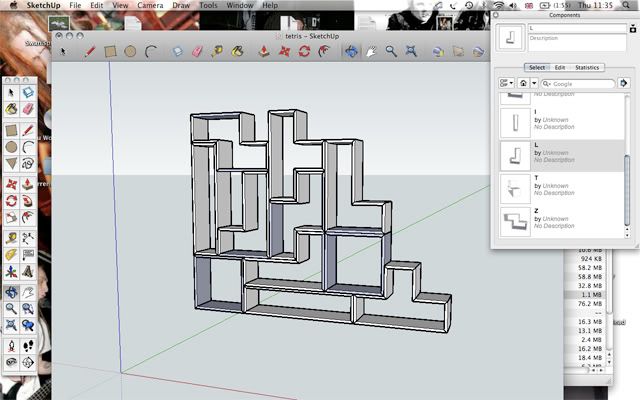
Task: Click the In Model home button
Action: (x=523, y=83)
